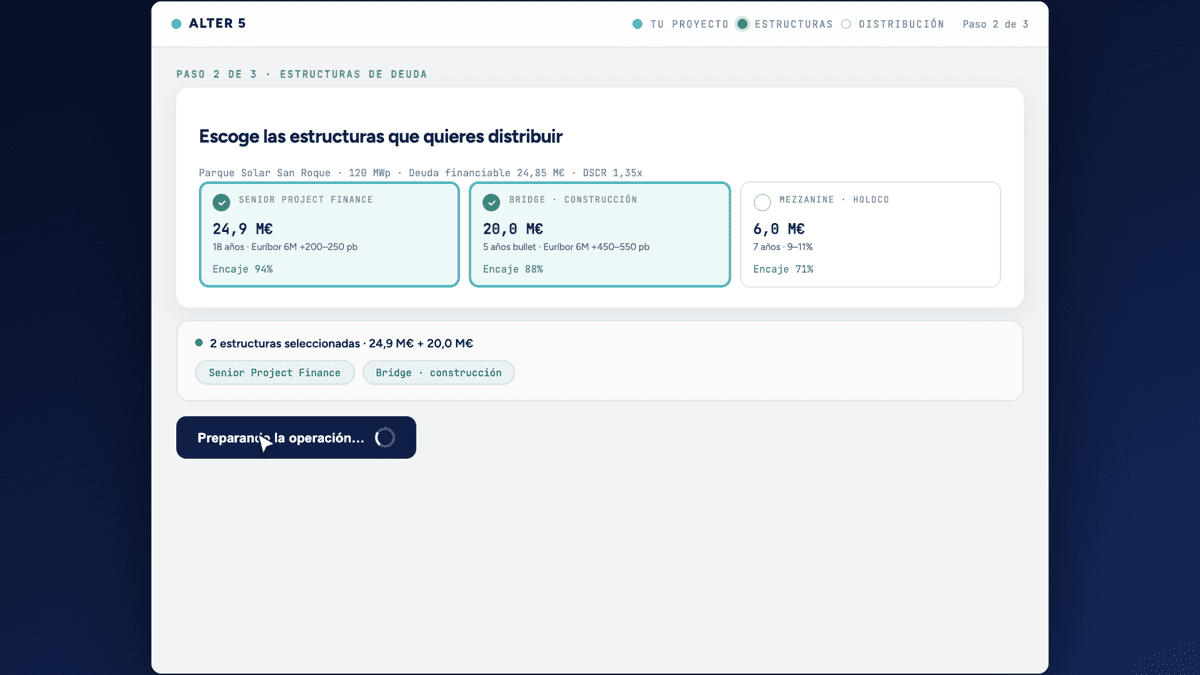Image resolution: width=1200 pixels, height=675 pixels.
Task: Select the Mezzanine Holdco radio circle
Action: point(762,203)
